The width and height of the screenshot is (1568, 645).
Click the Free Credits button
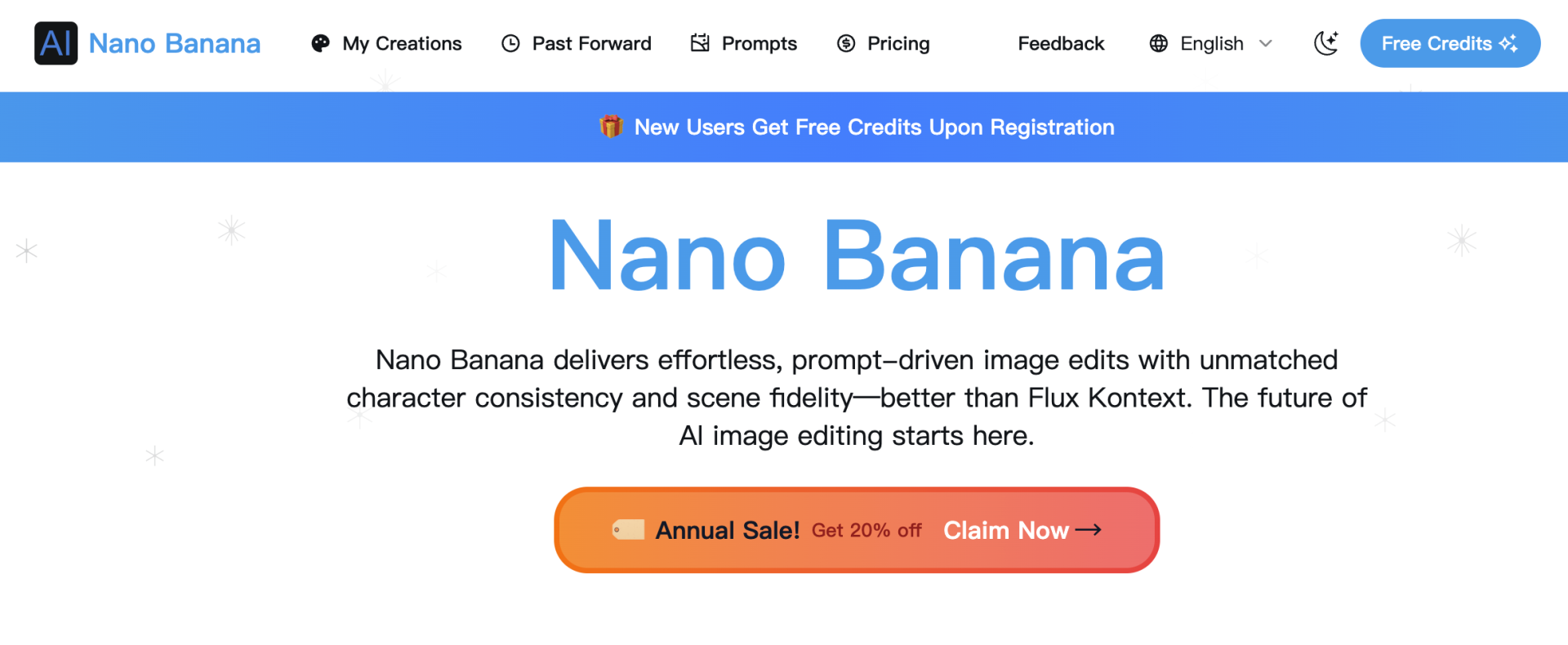(x=1450, y=43)
